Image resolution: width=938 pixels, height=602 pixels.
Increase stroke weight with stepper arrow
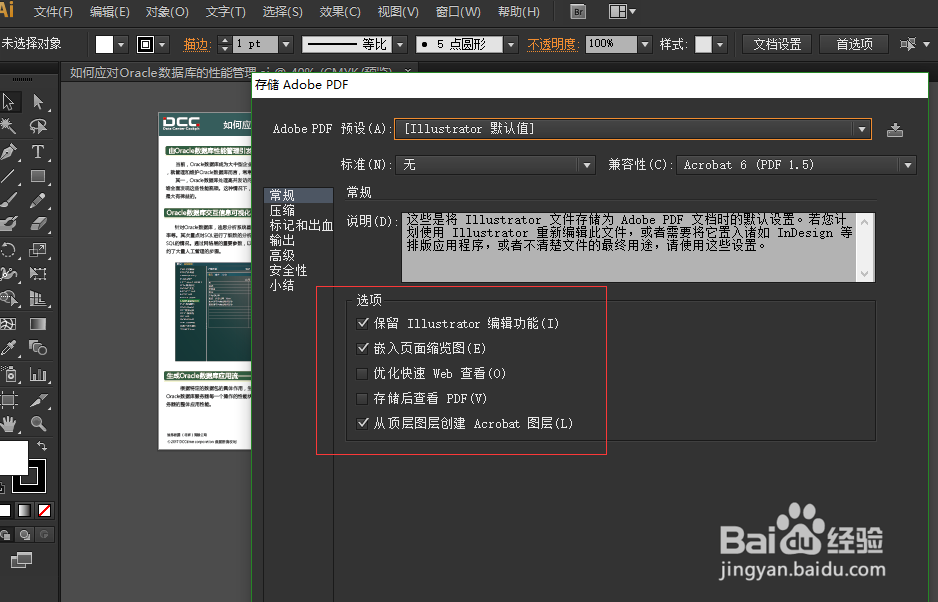(x=225, y=40)
